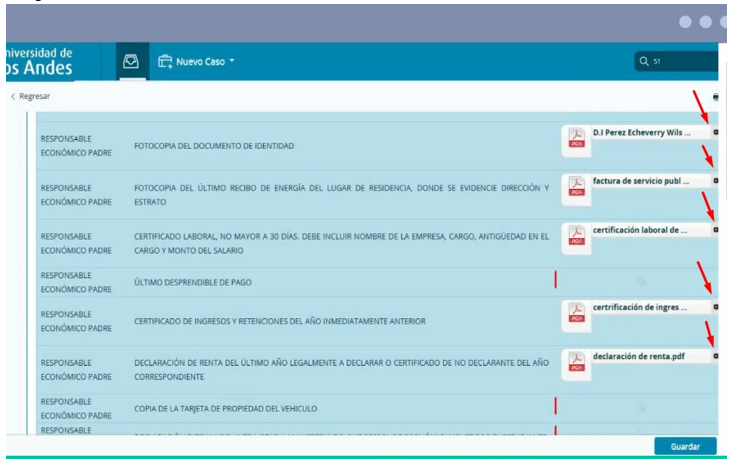Click the Universidad de los Andes logo

[40, 61]
